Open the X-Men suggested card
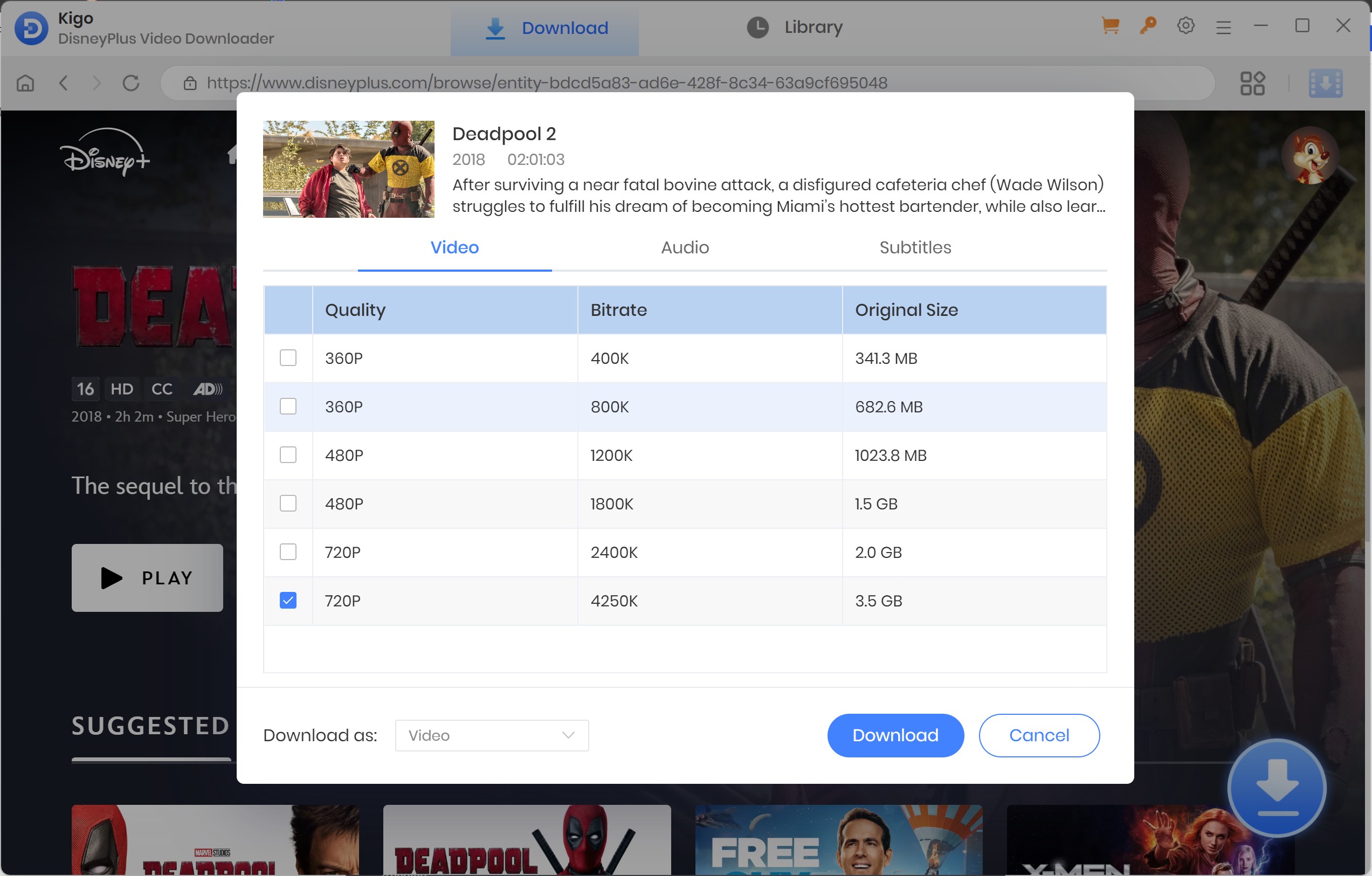 pos(1150,839)
